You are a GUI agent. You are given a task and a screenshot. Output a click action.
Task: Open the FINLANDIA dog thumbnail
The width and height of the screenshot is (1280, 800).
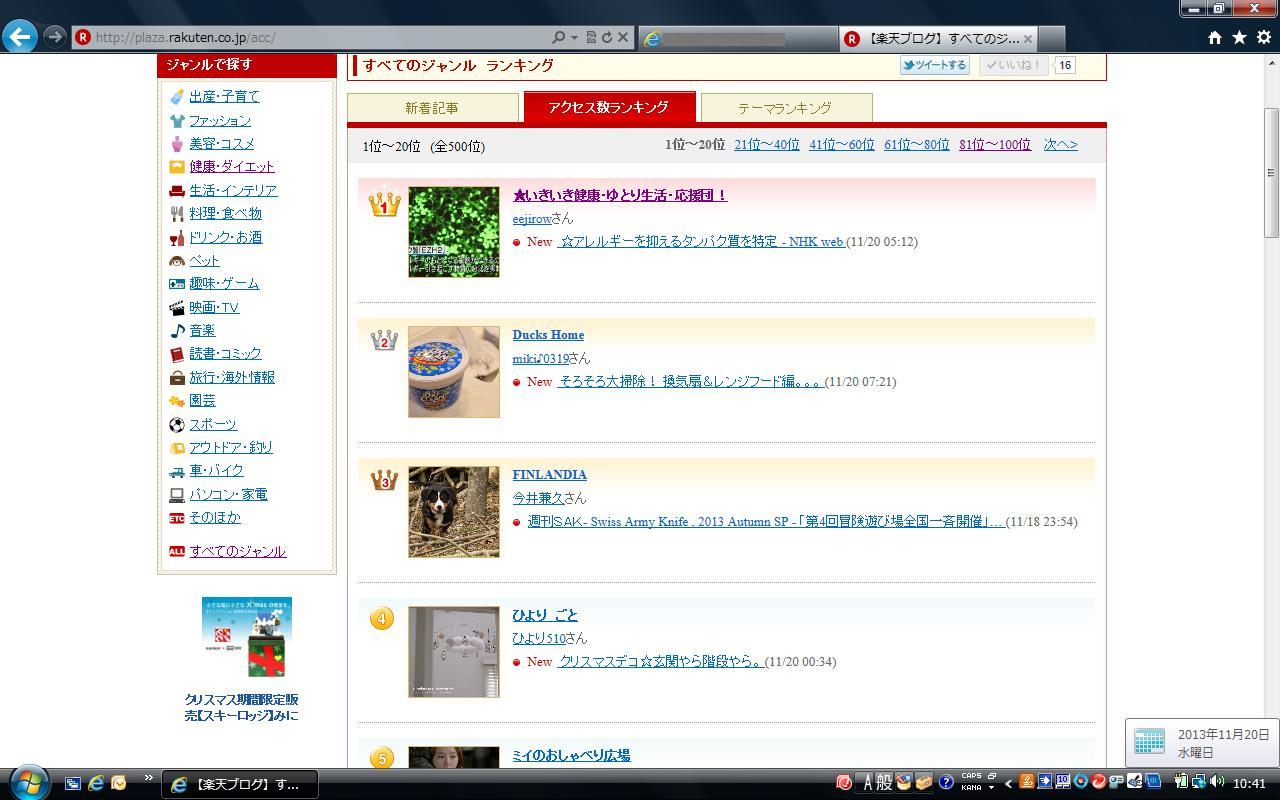tap(453, 512)
